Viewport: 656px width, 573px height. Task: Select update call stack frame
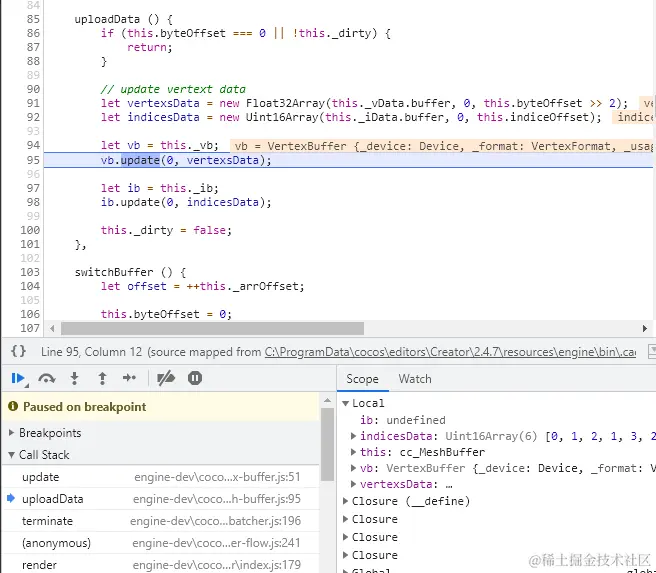[161, 477]
